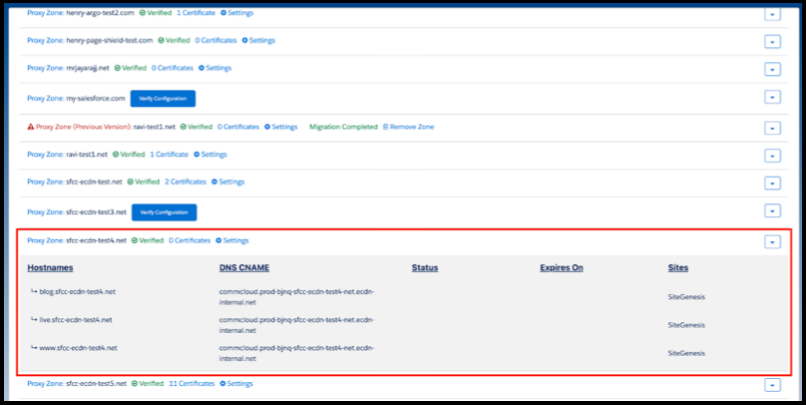
Task: Open Settings for henry-argo-test2.com
Action: pos(237,13)
